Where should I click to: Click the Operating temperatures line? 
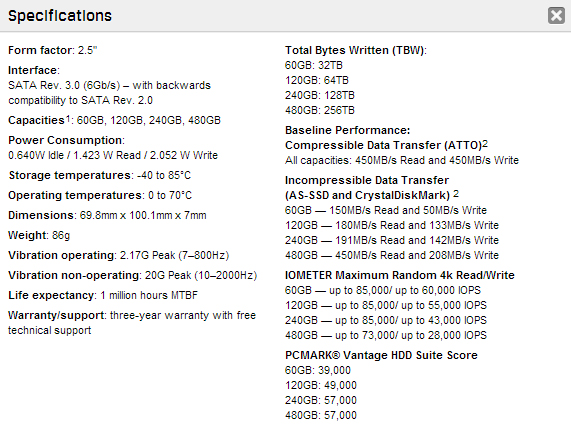[100, 196]
